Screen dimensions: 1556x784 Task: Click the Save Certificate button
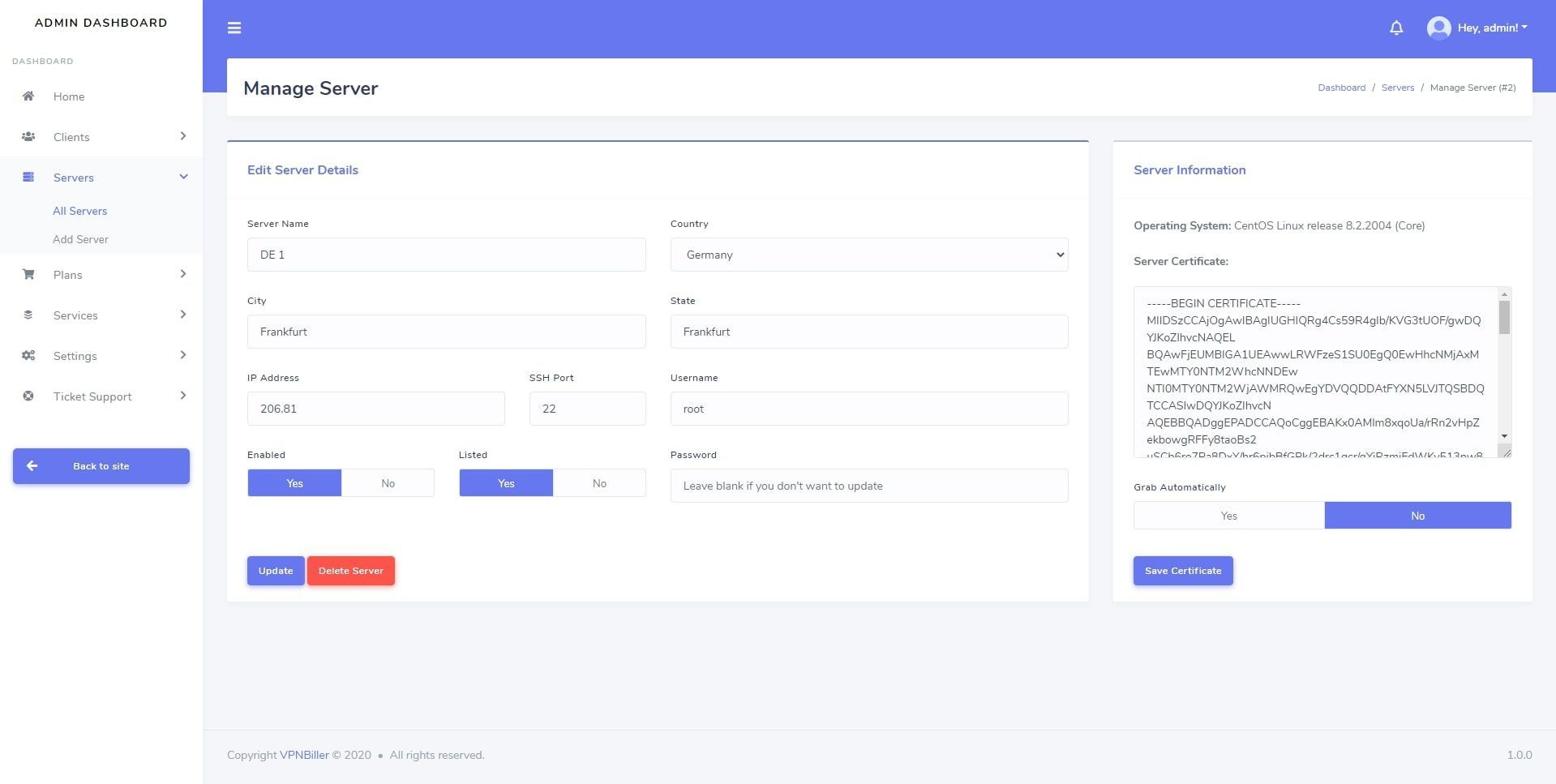pyautogui.click(x=1183, y=571)
